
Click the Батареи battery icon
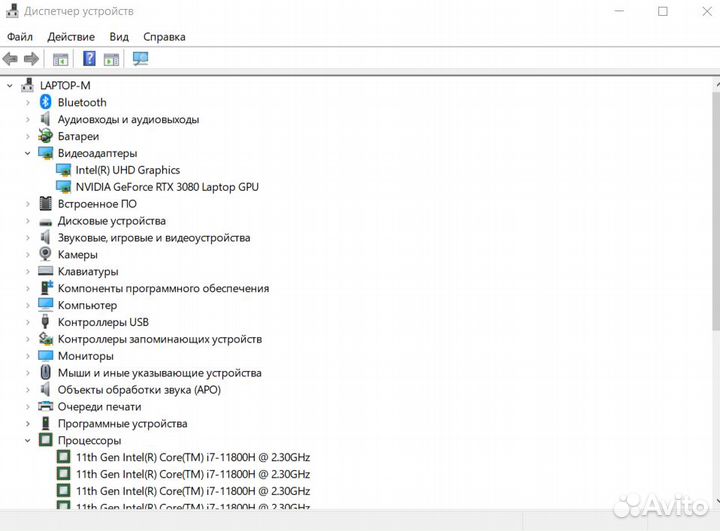point(46,136)
